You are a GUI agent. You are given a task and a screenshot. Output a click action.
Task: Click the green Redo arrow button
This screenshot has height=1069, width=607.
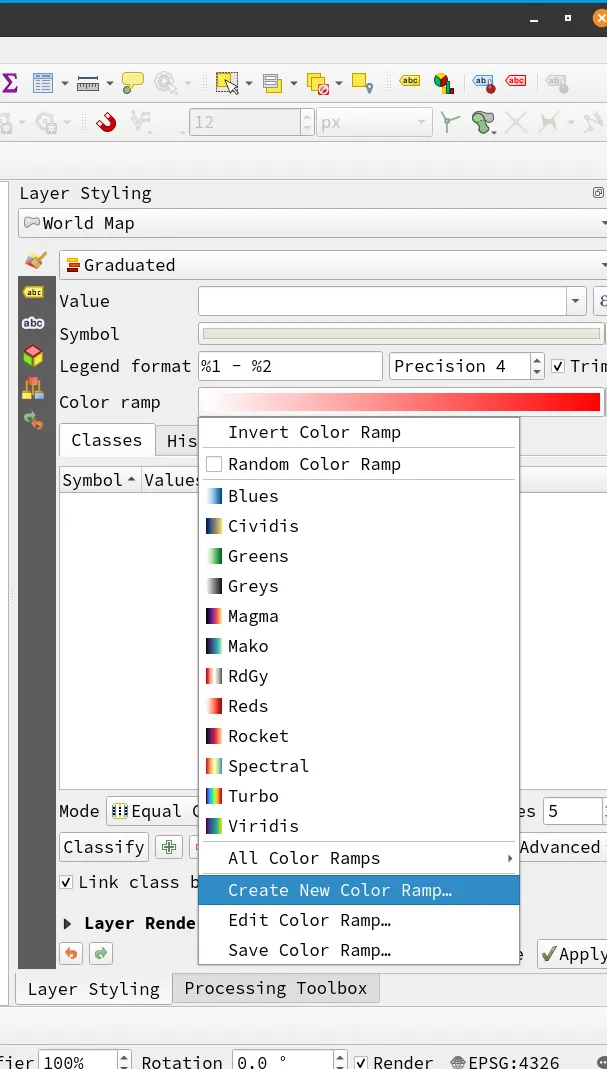tap(100, 953)
